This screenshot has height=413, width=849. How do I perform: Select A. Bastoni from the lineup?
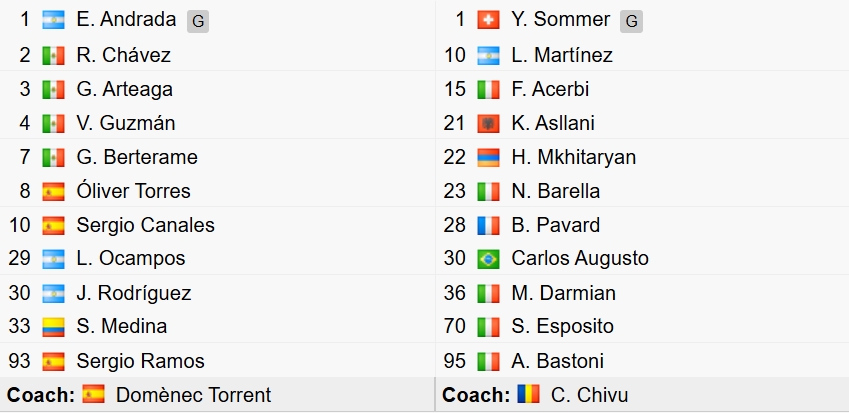point(557,361)
